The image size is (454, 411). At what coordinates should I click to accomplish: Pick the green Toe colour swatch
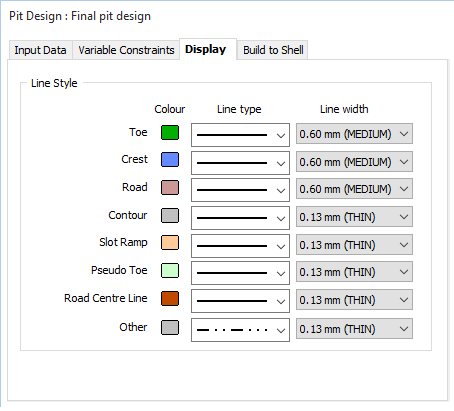click(170, 132)
